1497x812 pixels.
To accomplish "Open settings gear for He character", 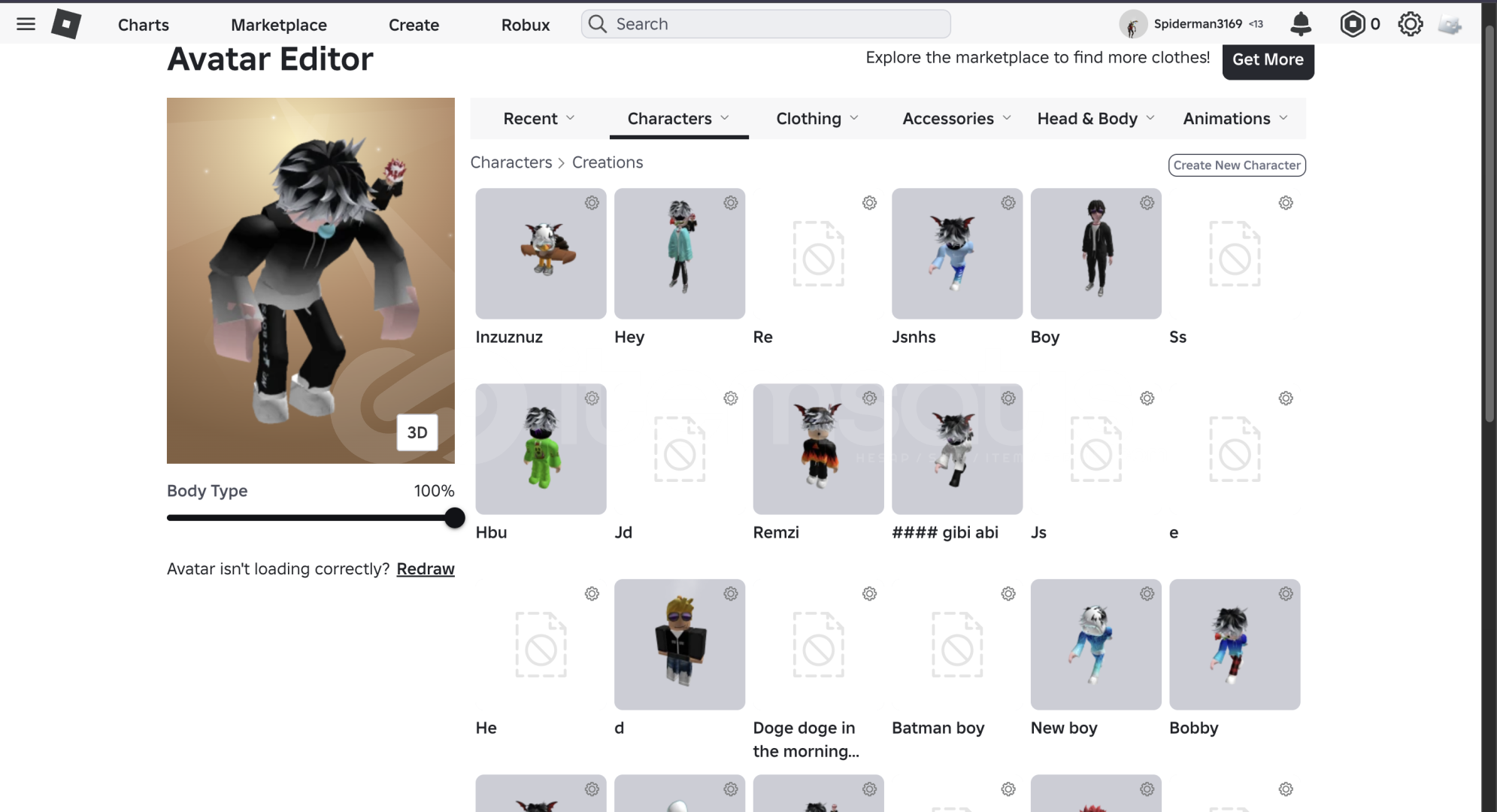I will coord(592,594).
